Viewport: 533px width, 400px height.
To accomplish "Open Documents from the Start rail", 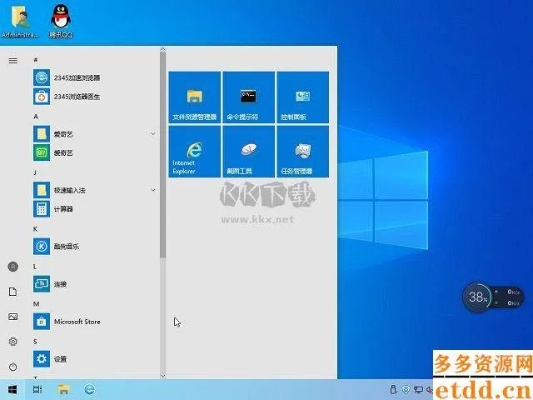I will (13, 292).
